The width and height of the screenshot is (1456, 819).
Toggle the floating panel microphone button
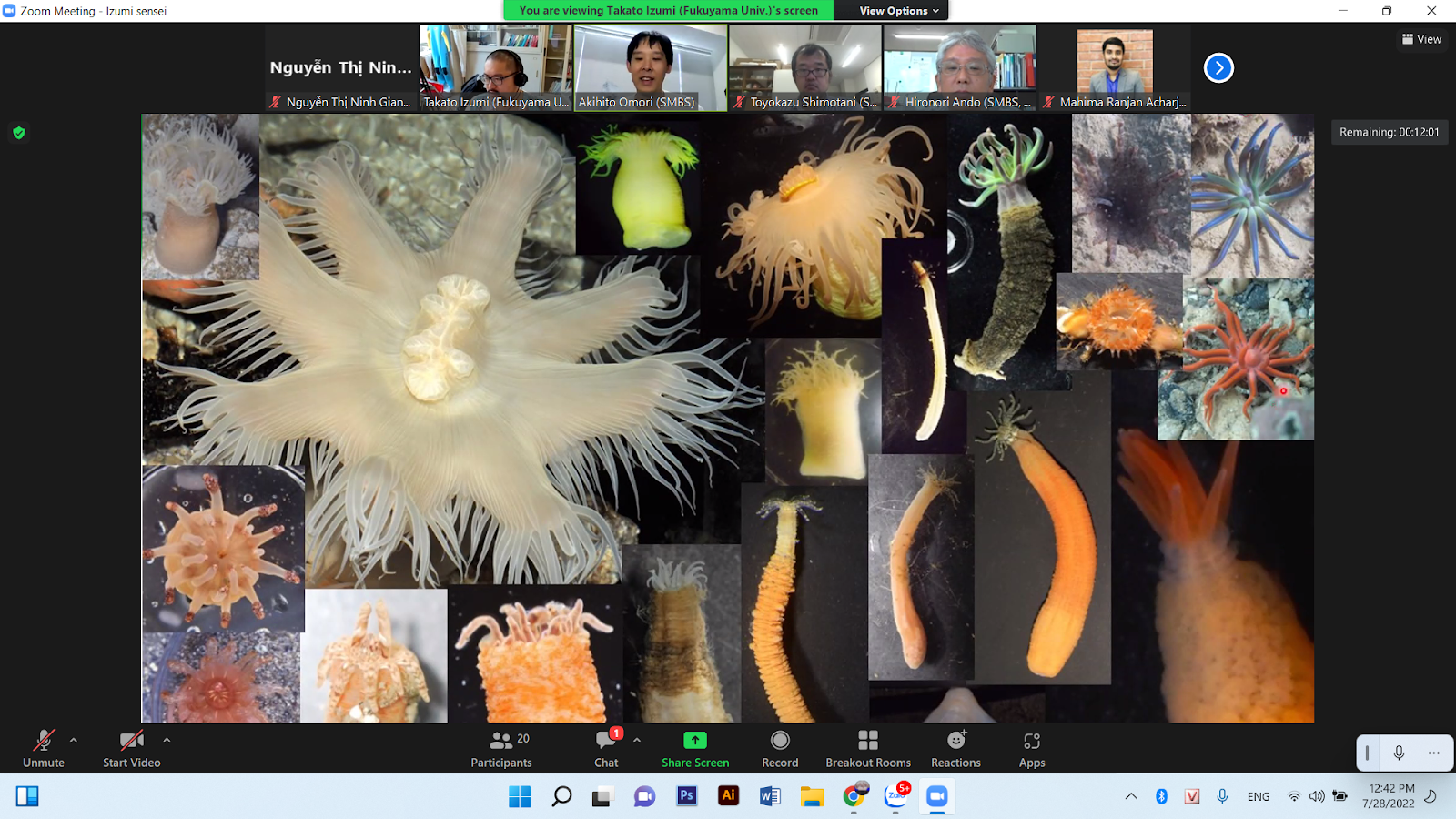[x=1399, y=753]
